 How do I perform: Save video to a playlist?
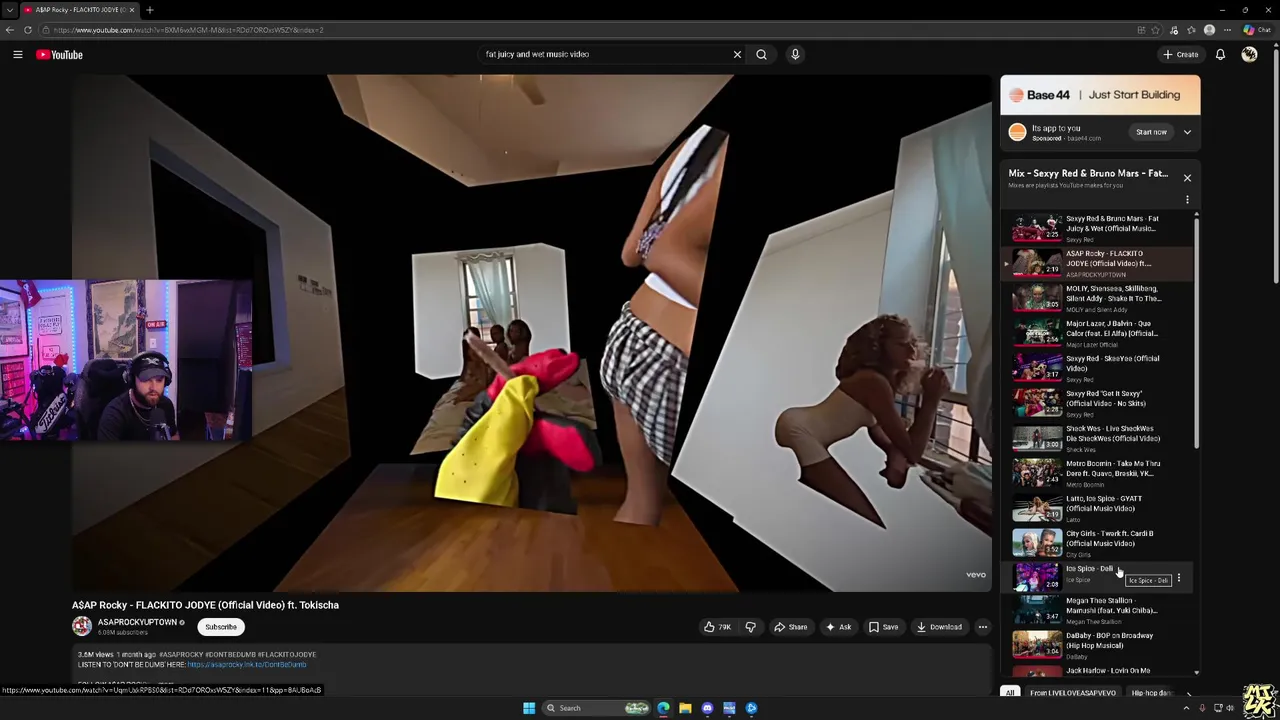[x=883, y=627]
